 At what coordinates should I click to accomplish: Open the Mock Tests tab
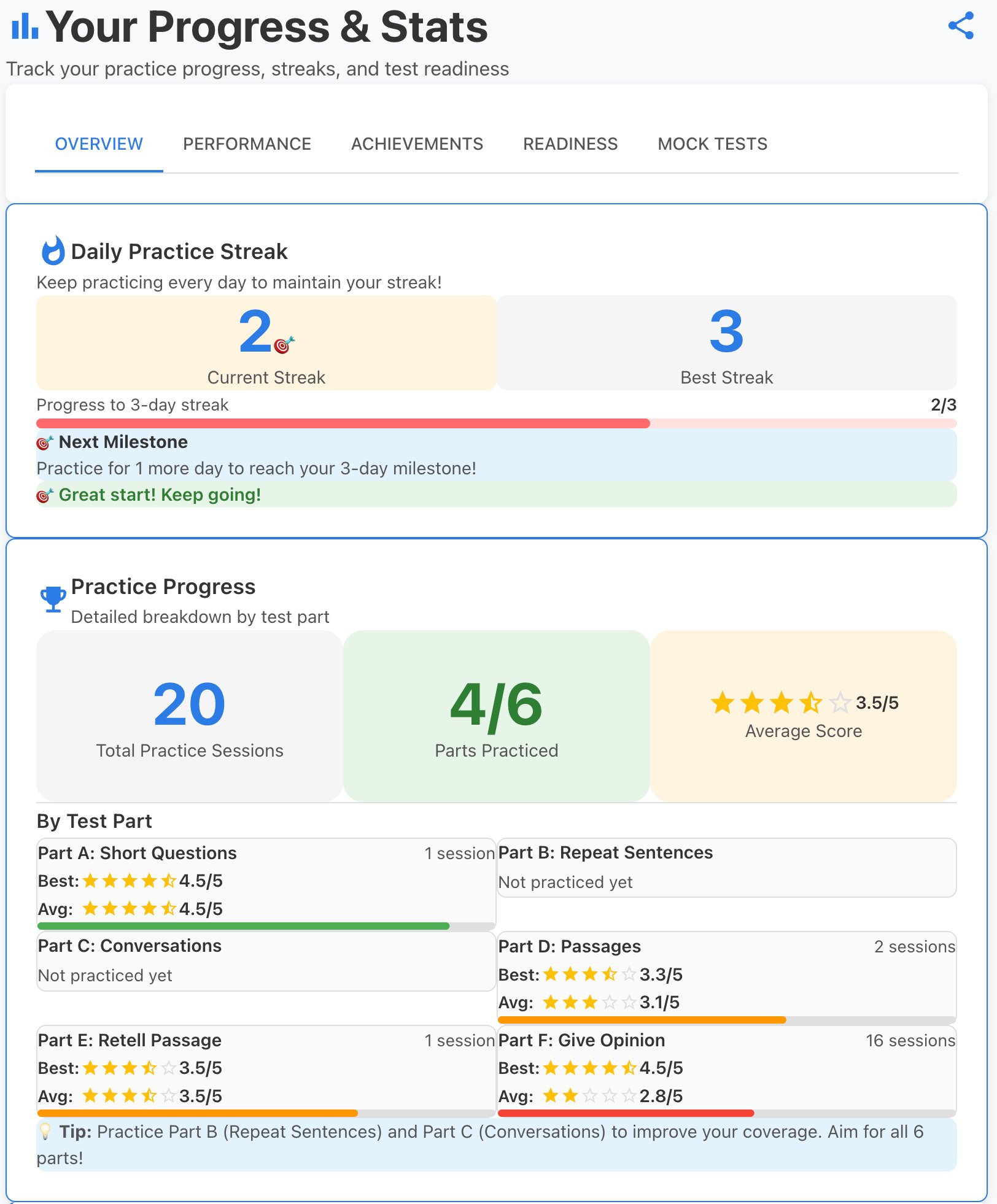[713, 144]
